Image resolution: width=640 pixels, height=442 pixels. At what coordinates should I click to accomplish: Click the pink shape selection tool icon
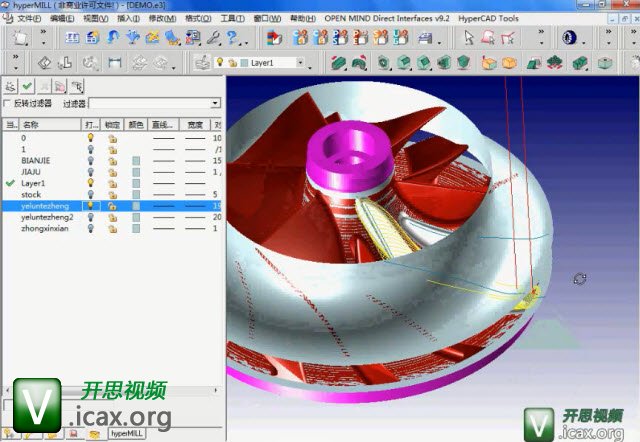click(x=488, y=38)
